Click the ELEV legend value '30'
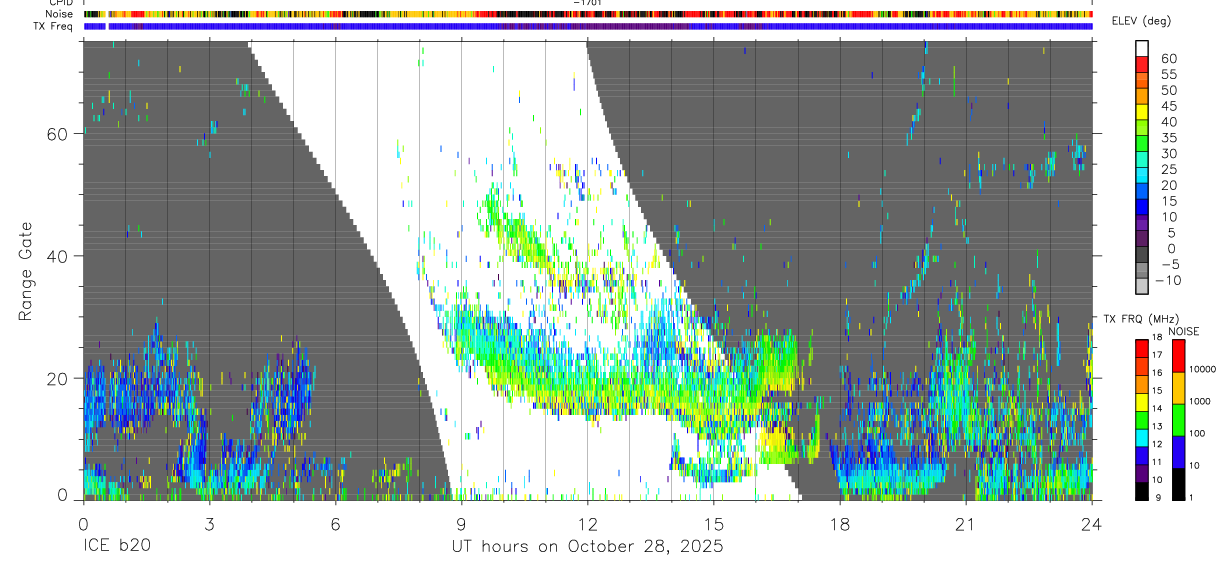 (1168, 154)
